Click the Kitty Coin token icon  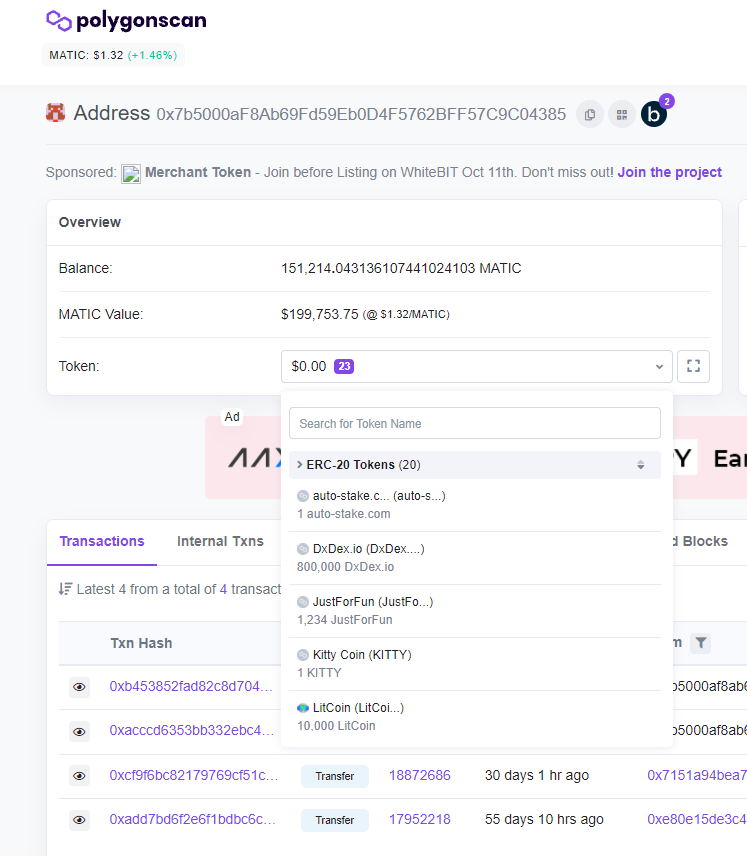pos(303,655)
